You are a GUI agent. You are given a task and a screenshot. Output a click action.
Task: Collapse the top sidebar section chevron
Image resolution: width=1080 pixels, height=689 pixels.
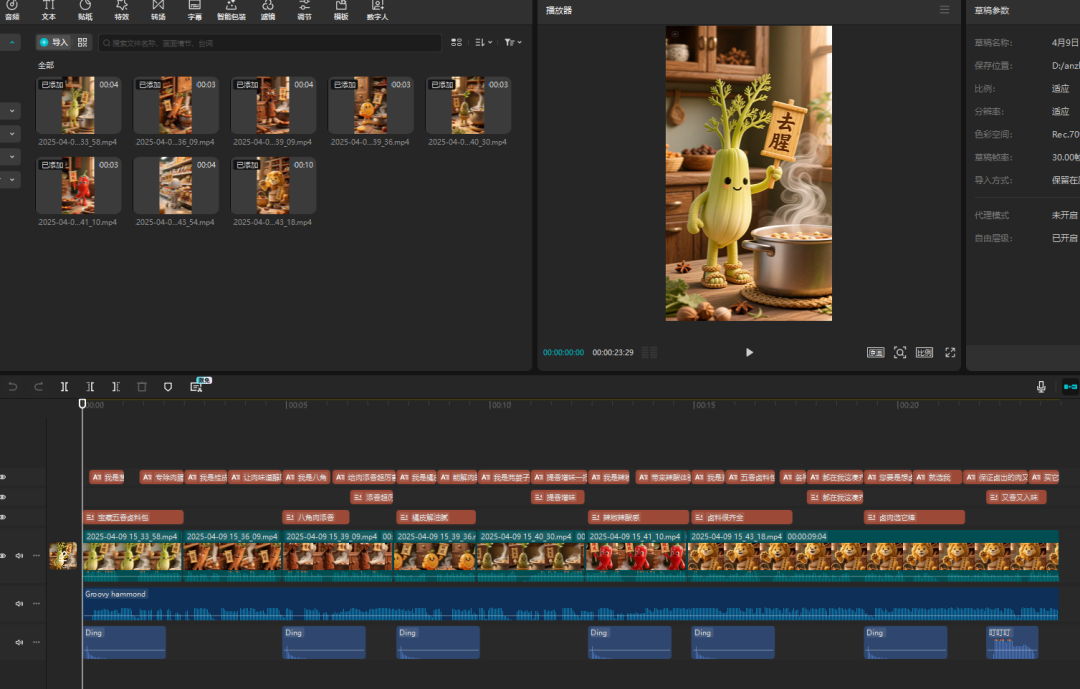coord(13,43)
